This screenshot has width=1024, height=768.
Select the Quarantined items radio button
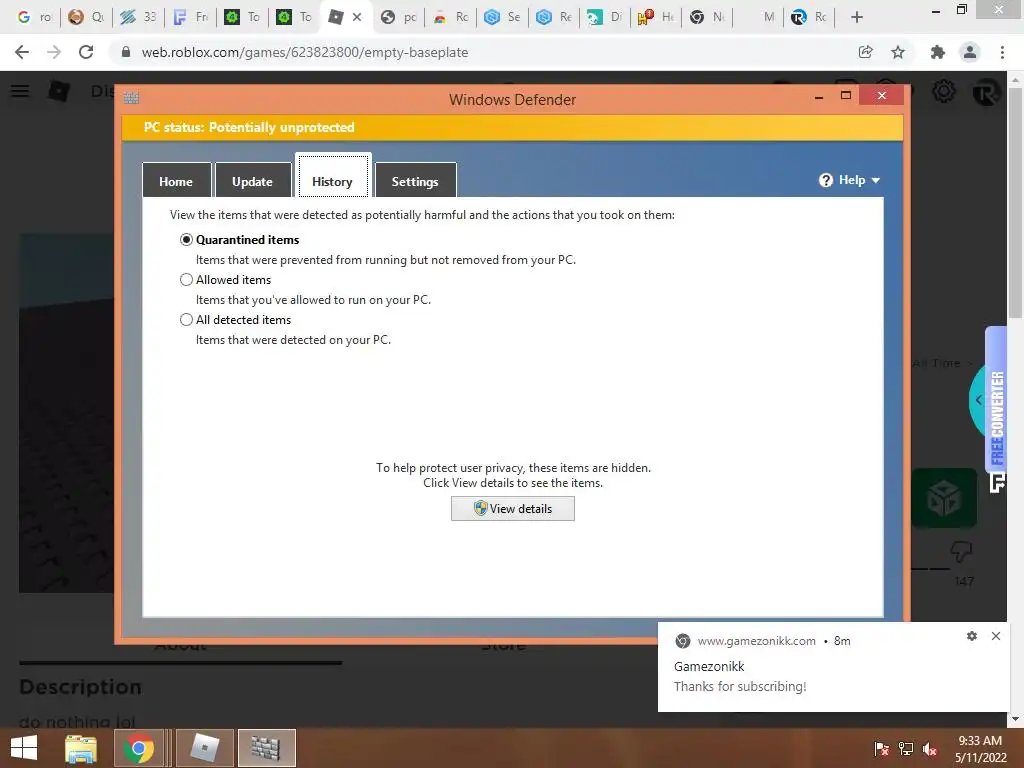186,240
